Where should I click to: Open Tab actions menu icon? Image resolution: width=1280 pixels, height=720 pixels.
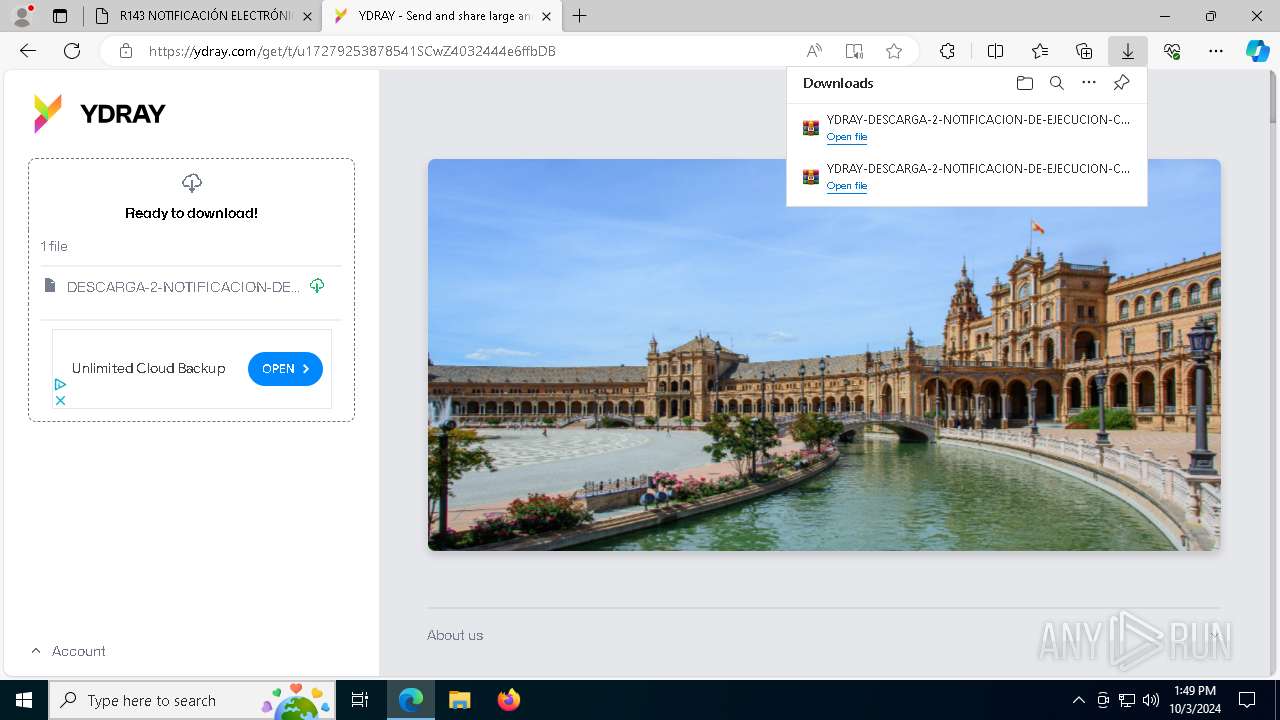pyautogui.click(x=60, y=16)
